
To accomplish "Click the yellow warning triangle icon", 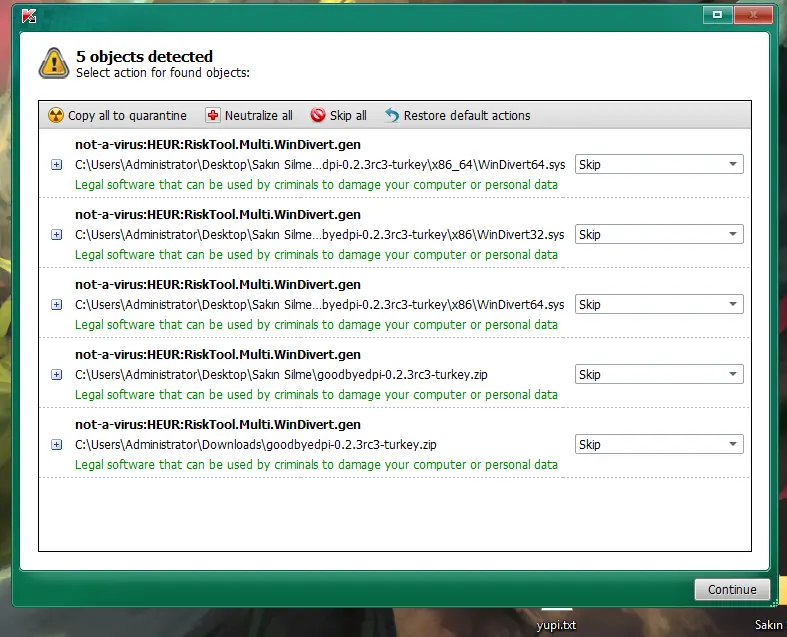I will click(54, 63).
